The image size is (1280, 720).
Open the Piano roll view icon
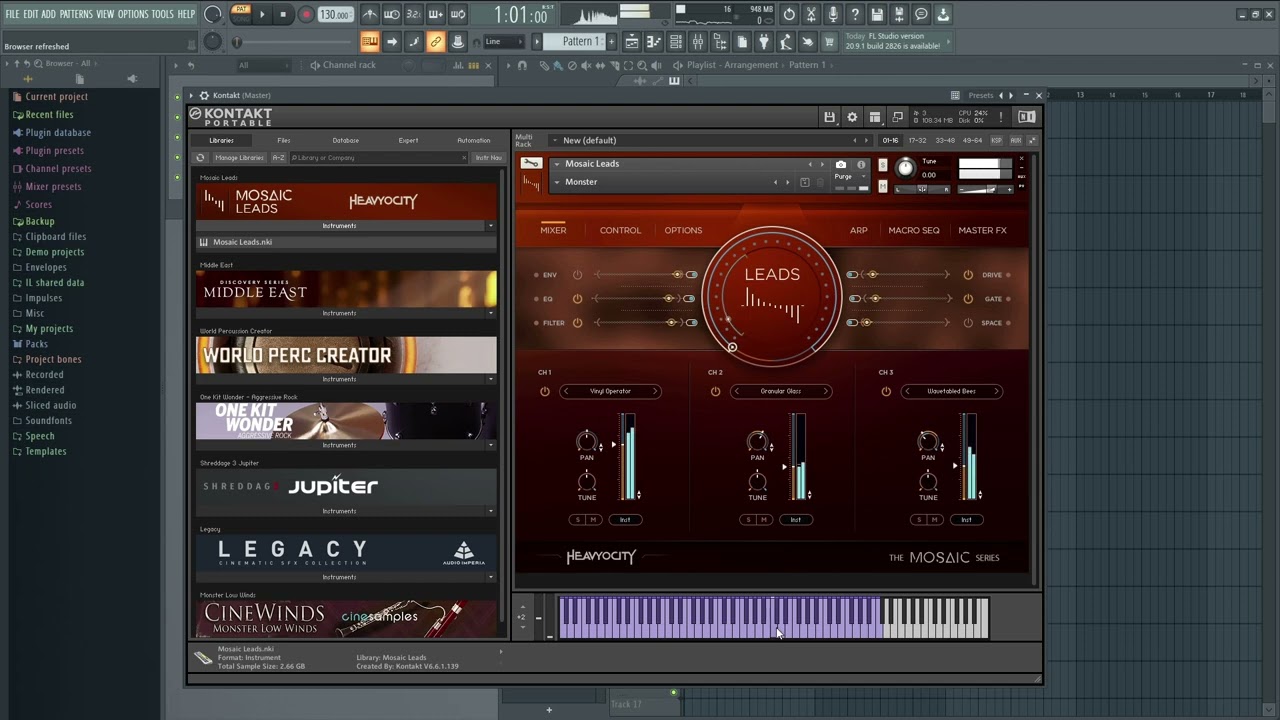coord(654,42)
